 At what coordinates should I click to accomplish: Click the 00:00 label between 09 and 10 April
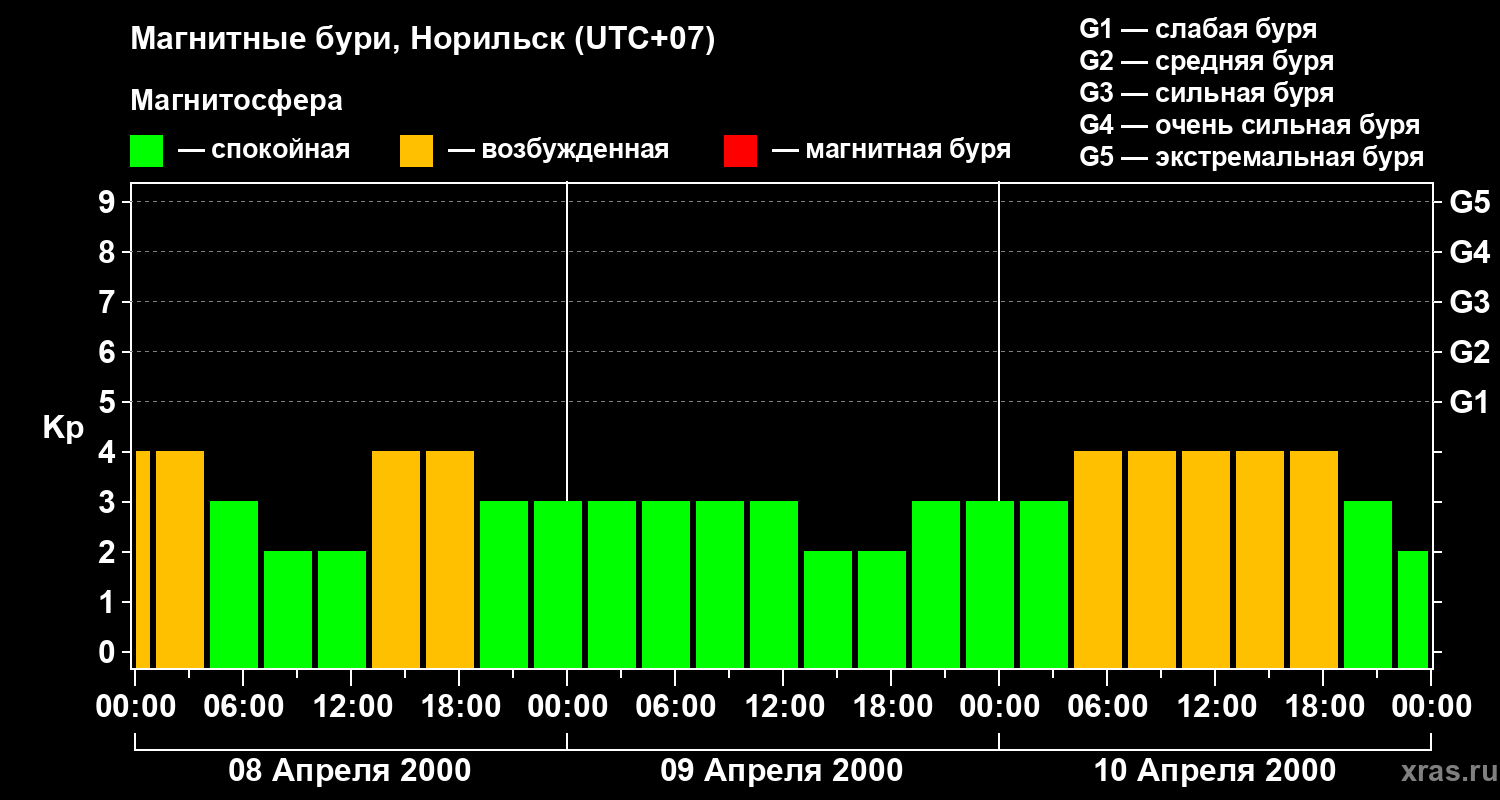pyautogui.click(x=999, y=706)
